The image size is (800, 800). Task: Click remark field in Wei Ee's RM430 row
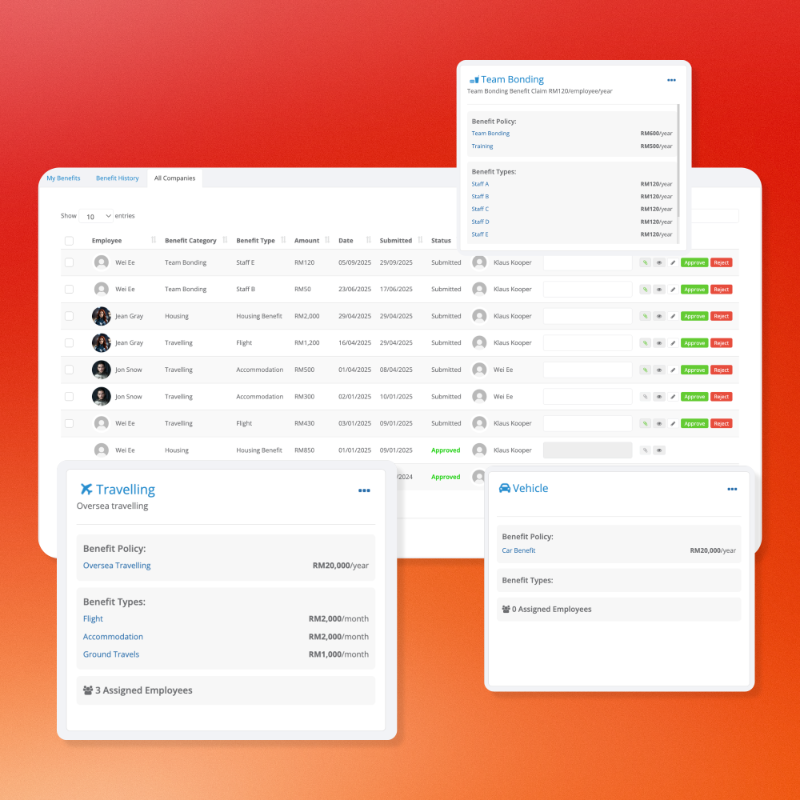coord(588,423)
